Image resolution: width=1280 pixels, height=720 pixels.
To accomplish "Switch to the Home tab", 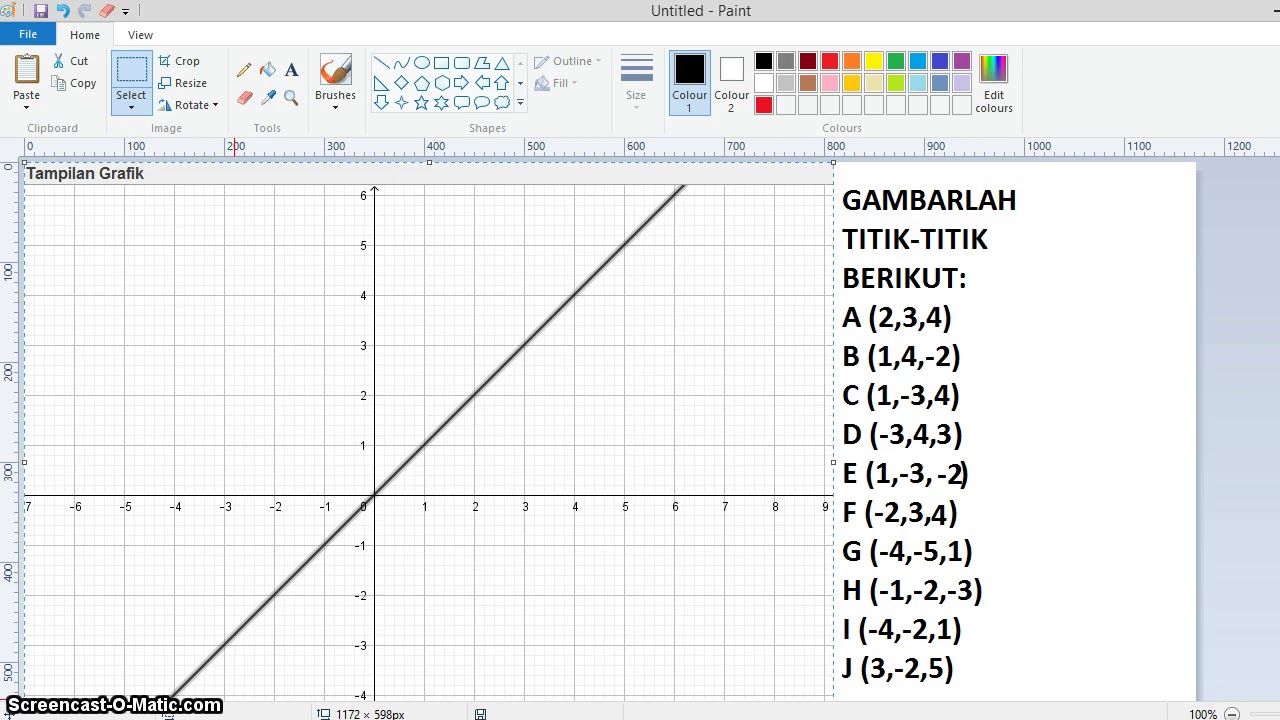I will tap(85, 35).
